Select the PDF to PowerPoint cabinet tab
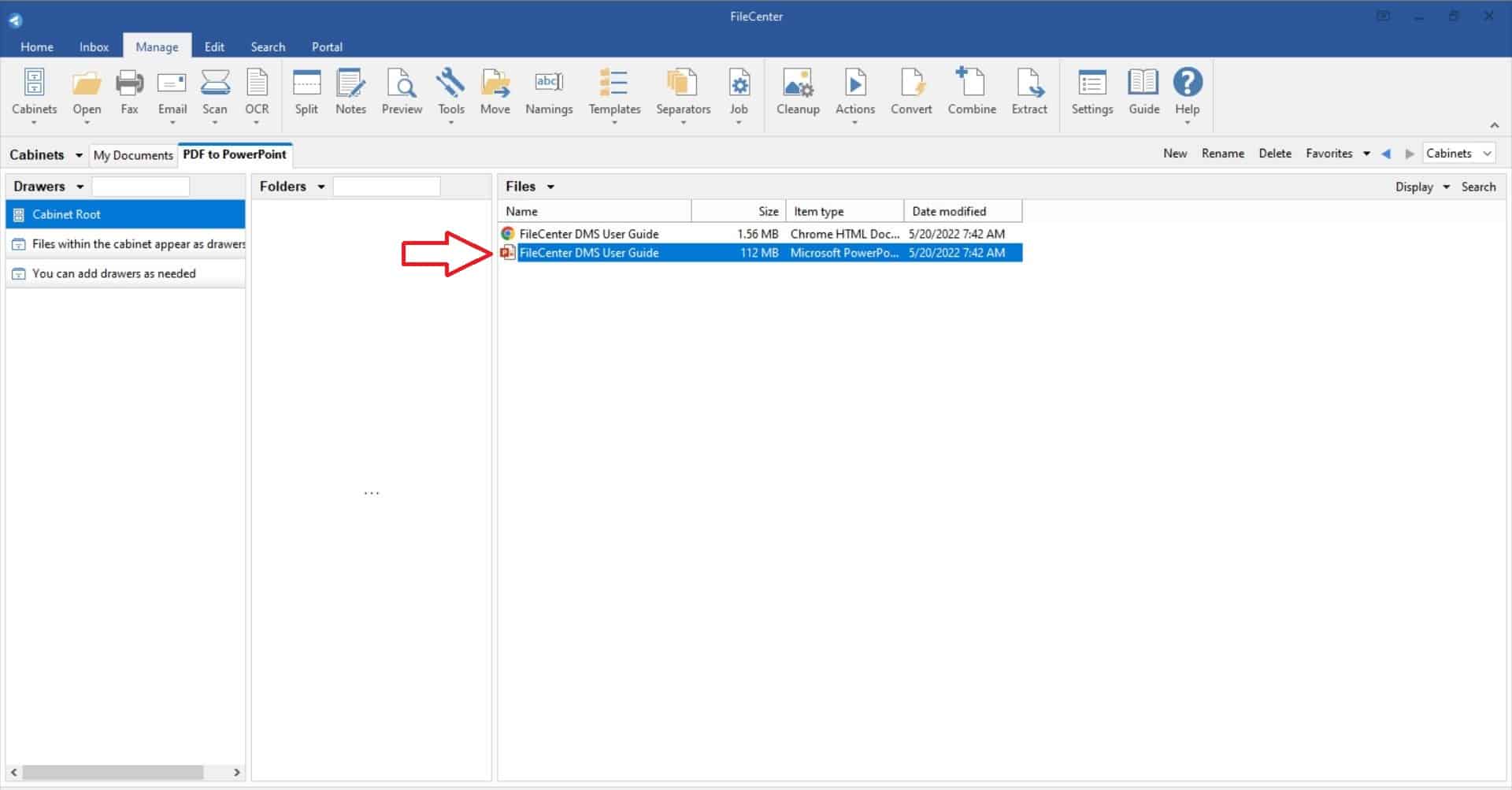1512x790 pixels. click(x=235, y=154)
